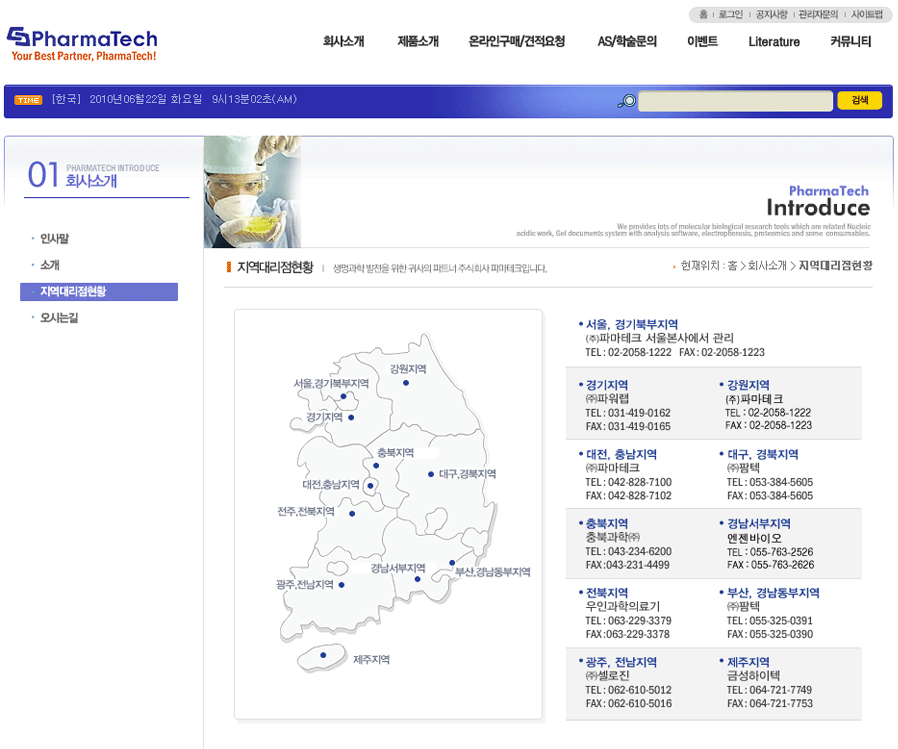Click the 제주지역 label on the map
This screenshot has width=898, height=749.
tap(371, 660)
